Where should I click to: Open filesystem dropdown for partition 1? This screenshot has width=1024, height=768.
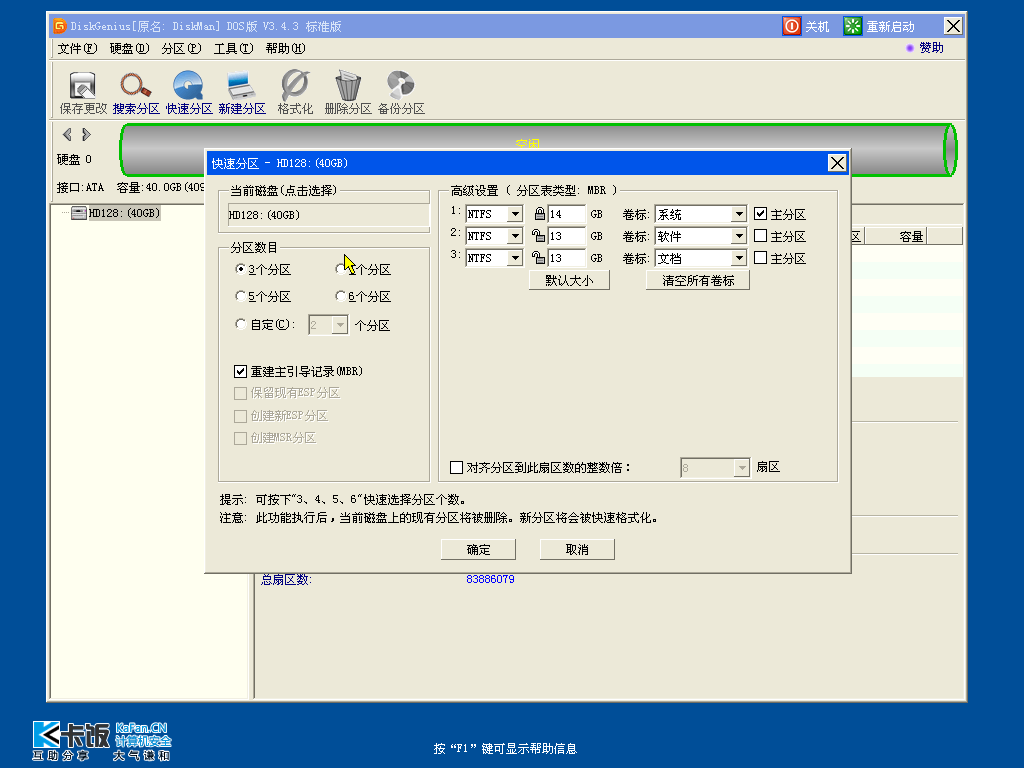[x=515, y=214]
